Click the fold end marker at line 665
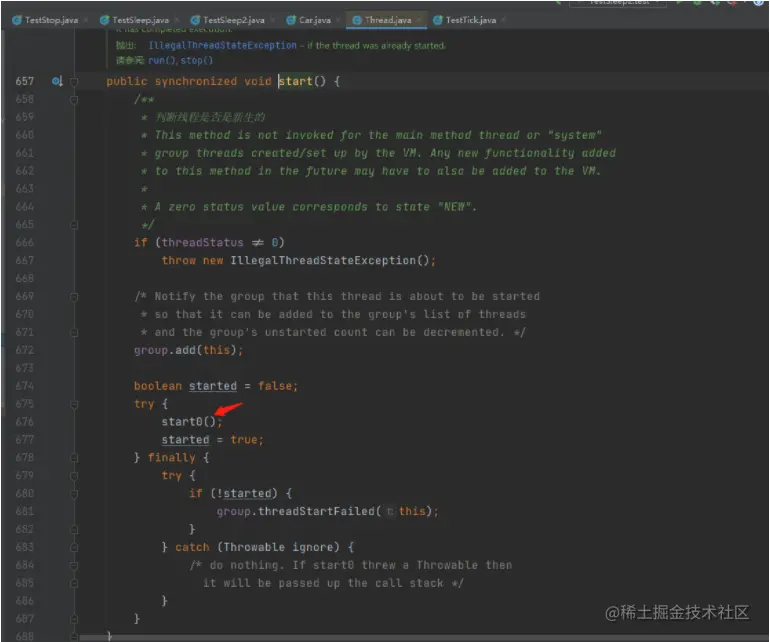 (74, 225)
